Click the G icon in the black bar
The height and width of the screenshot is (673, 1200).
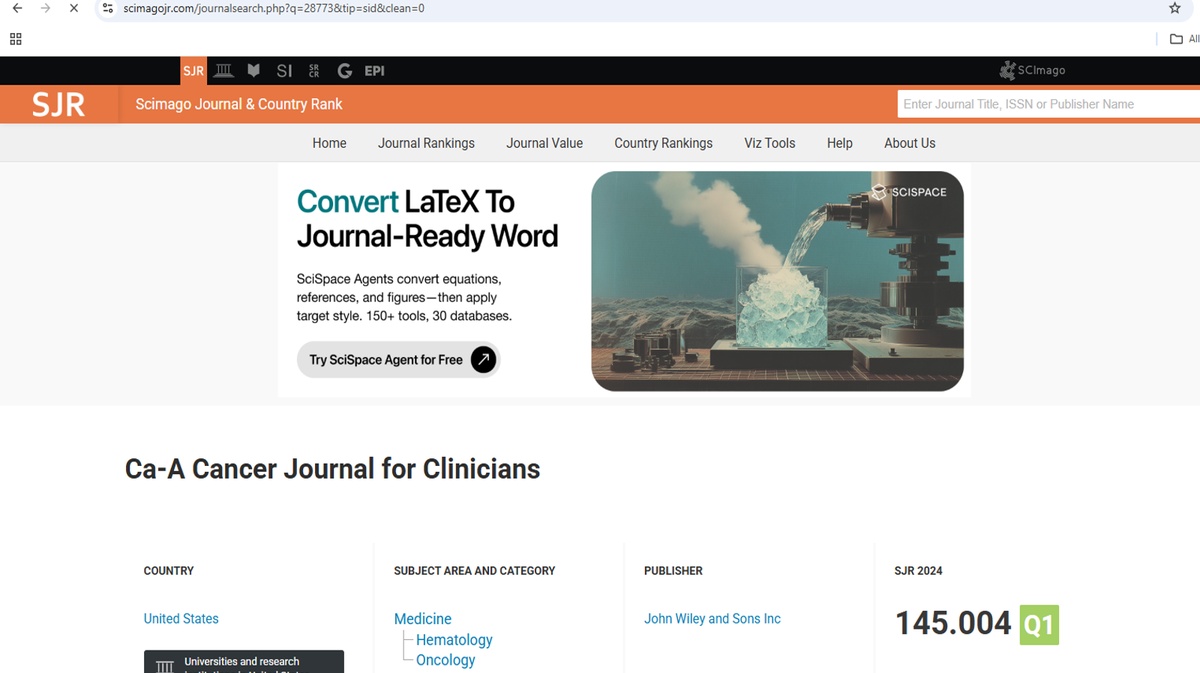click(344, 71)
